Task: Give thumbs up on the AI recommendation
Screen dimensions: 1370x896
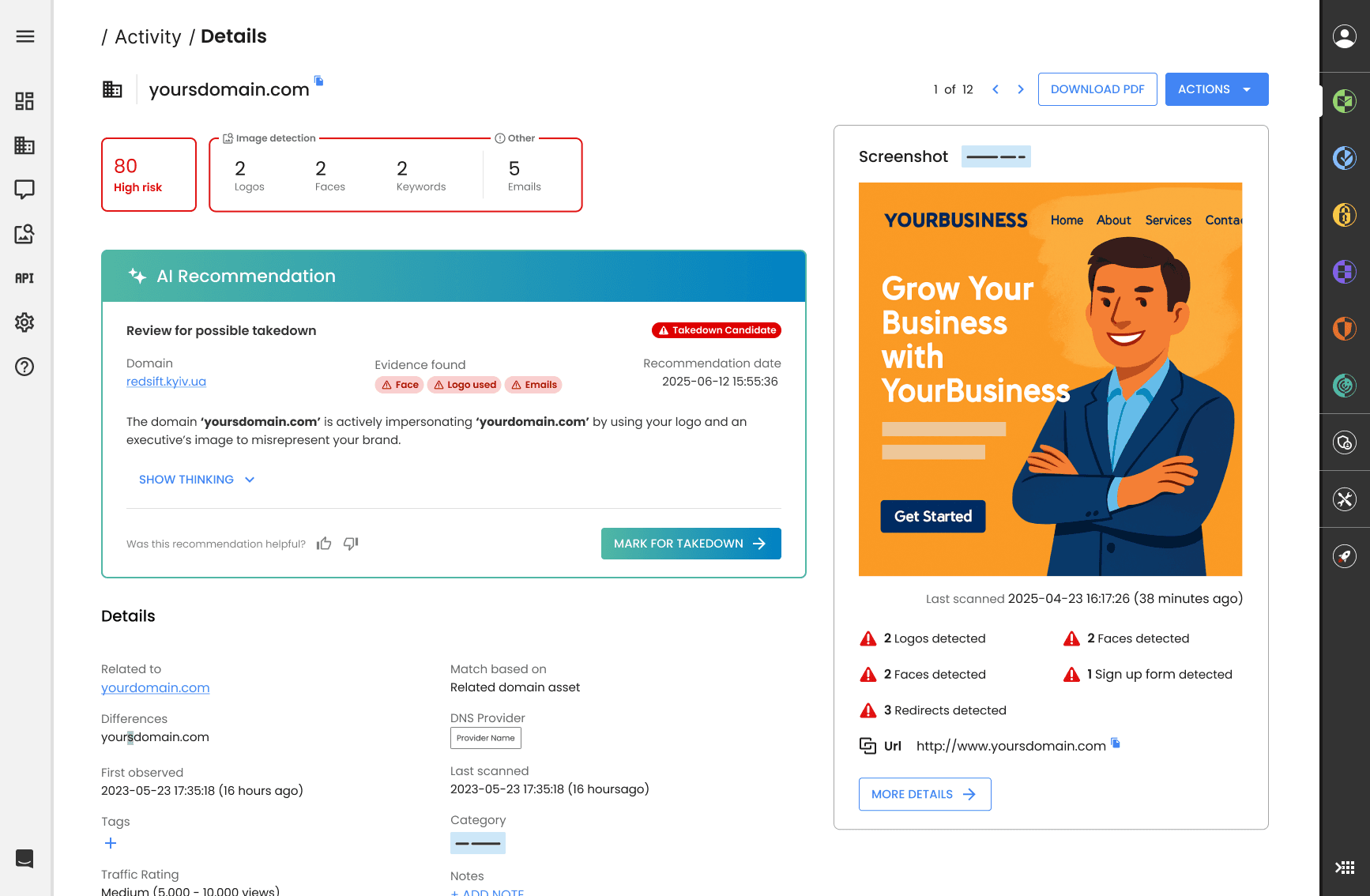Action: click(324, 543)
